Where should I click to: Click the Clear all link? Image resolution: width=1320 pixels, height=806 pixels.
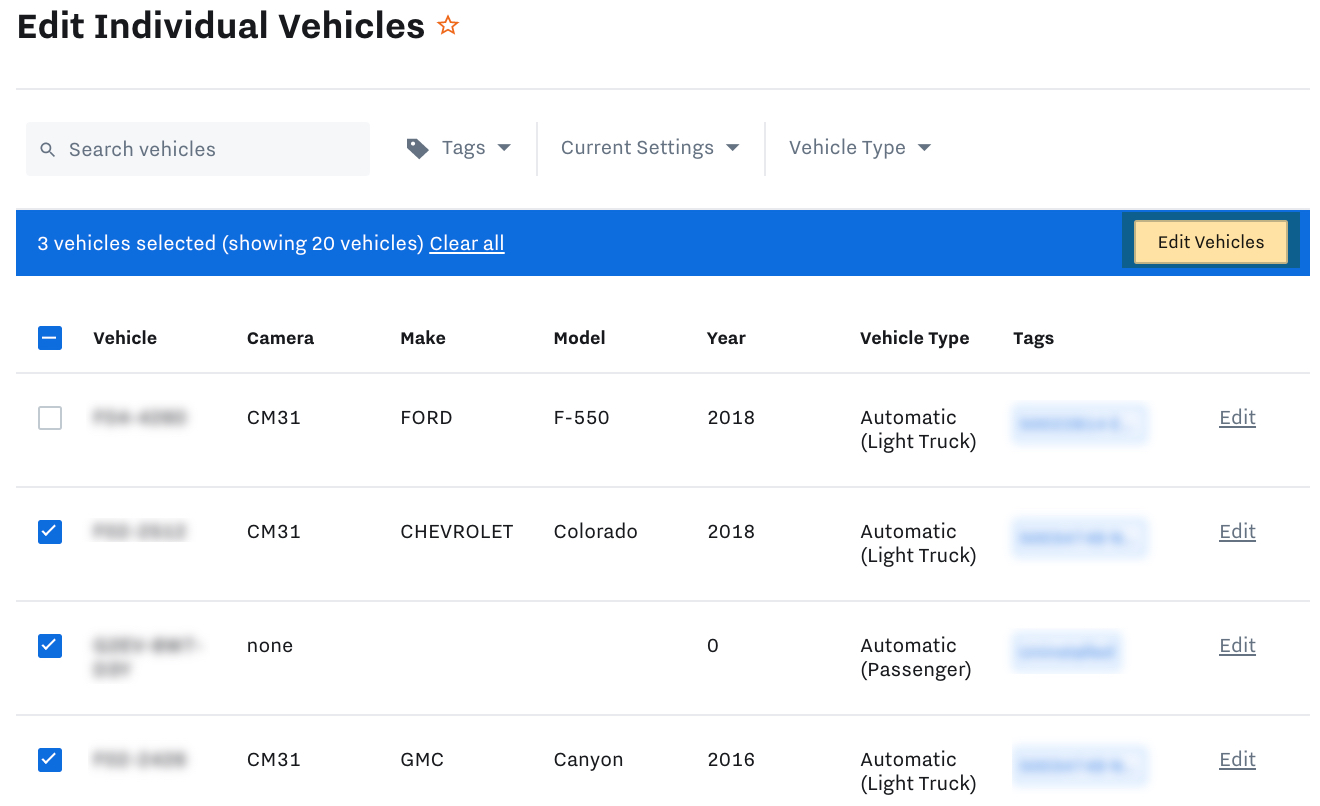coord(466,243)
